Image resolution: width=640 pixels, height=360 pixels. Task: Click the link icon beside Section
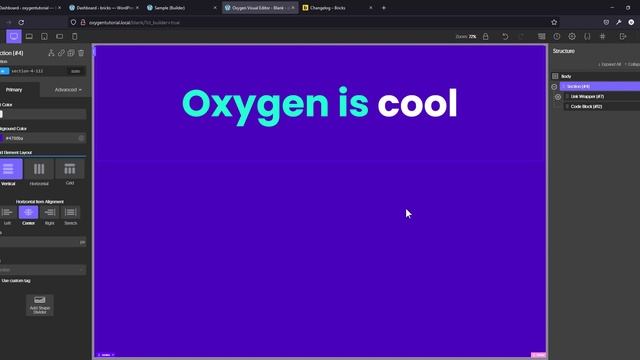(x=61, y=53)
